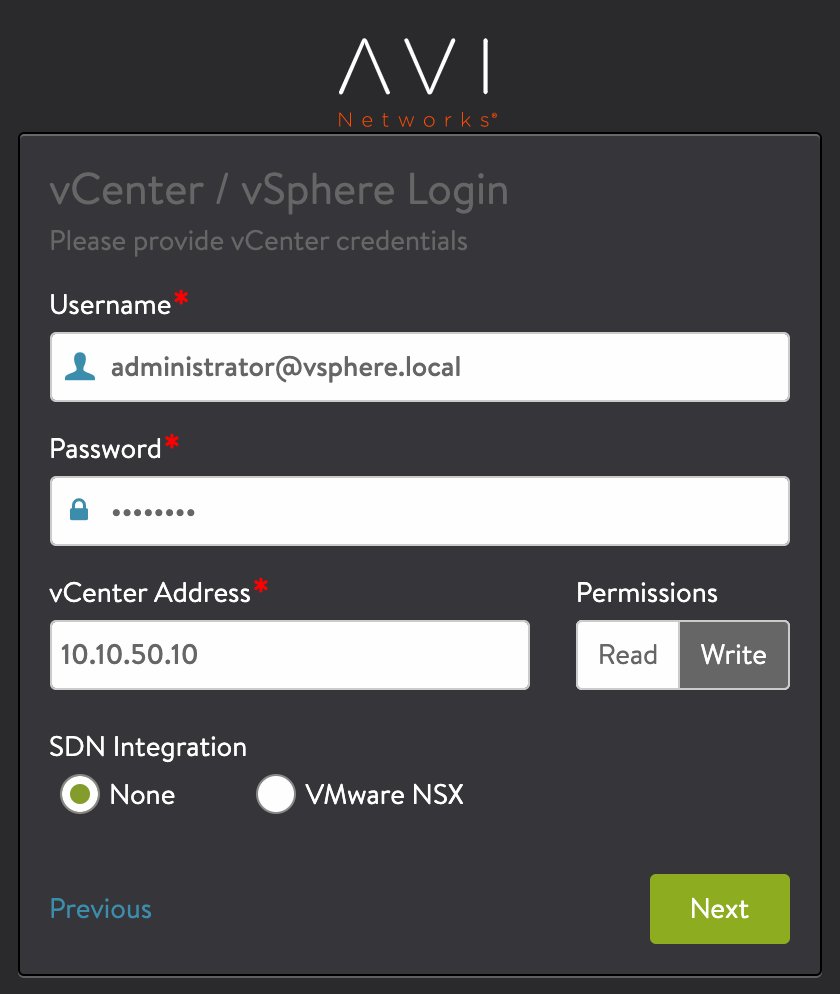This screenshot has height=994, width=840.
Task: Click the 'vCenter / vSphere Login' heading
Action: point(279,190)
